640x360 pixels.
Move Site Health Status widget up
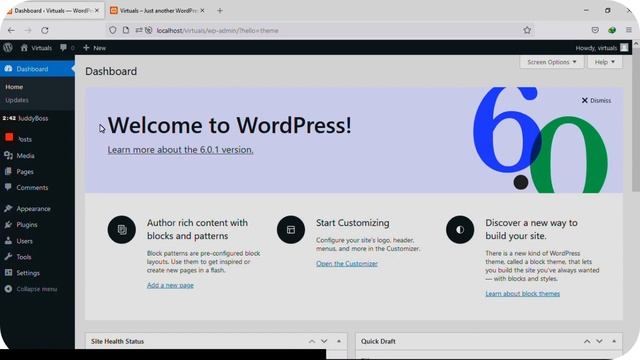(312, 341)
